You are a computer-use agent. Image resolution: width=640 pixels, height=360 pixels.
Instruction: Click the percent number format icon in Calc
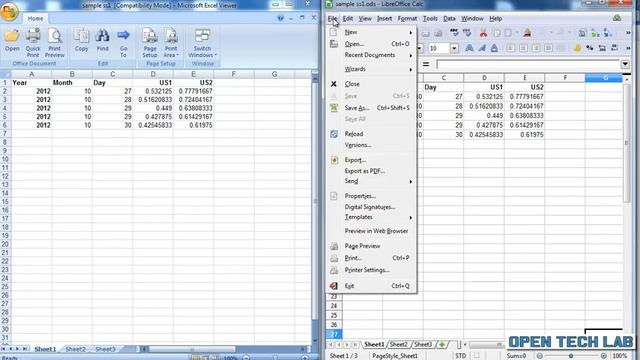590,48
